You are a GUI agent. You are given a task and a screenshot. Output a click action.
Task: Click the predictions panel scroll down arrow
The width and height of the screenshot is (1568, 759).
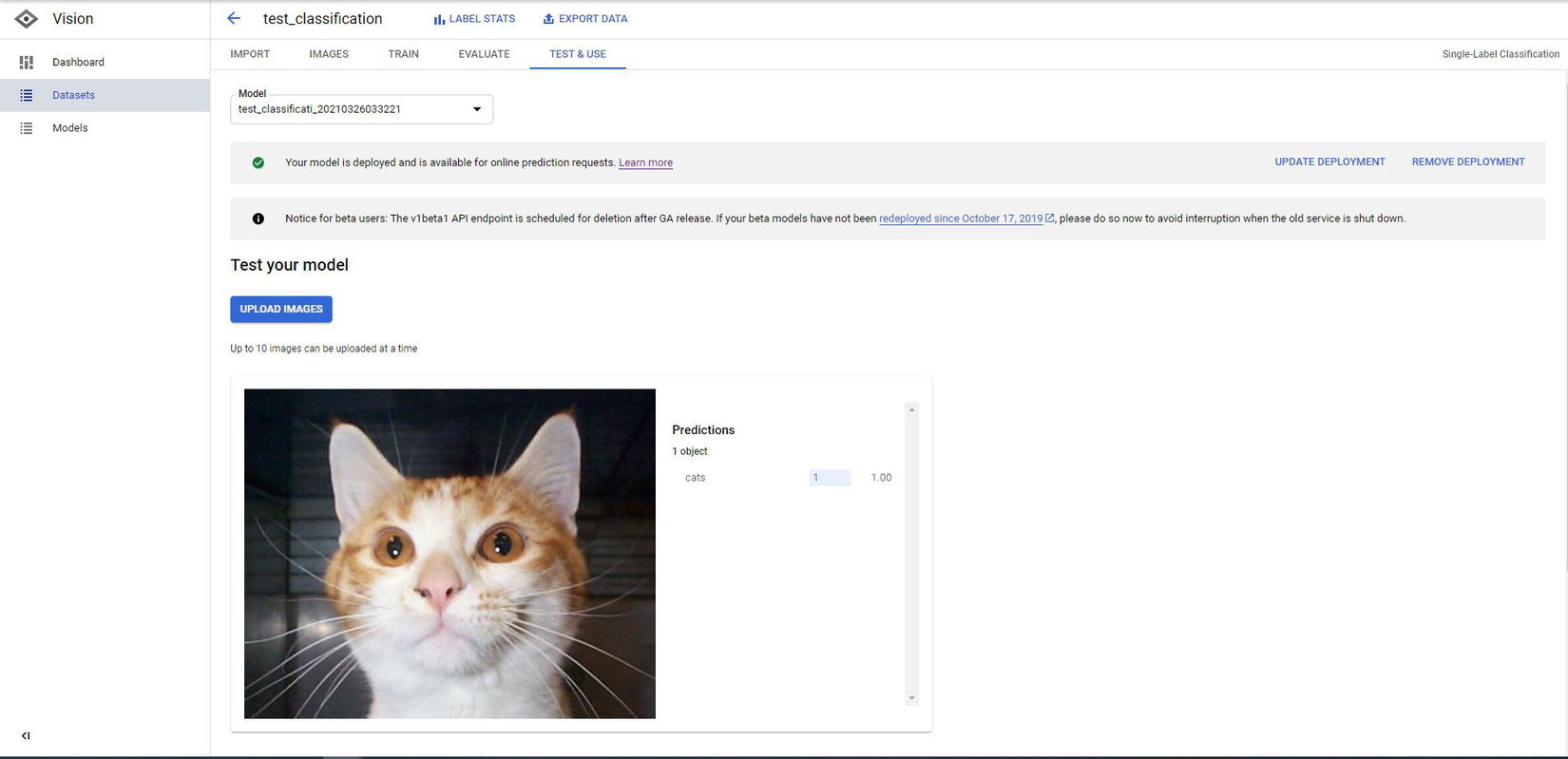coord(911,698)
